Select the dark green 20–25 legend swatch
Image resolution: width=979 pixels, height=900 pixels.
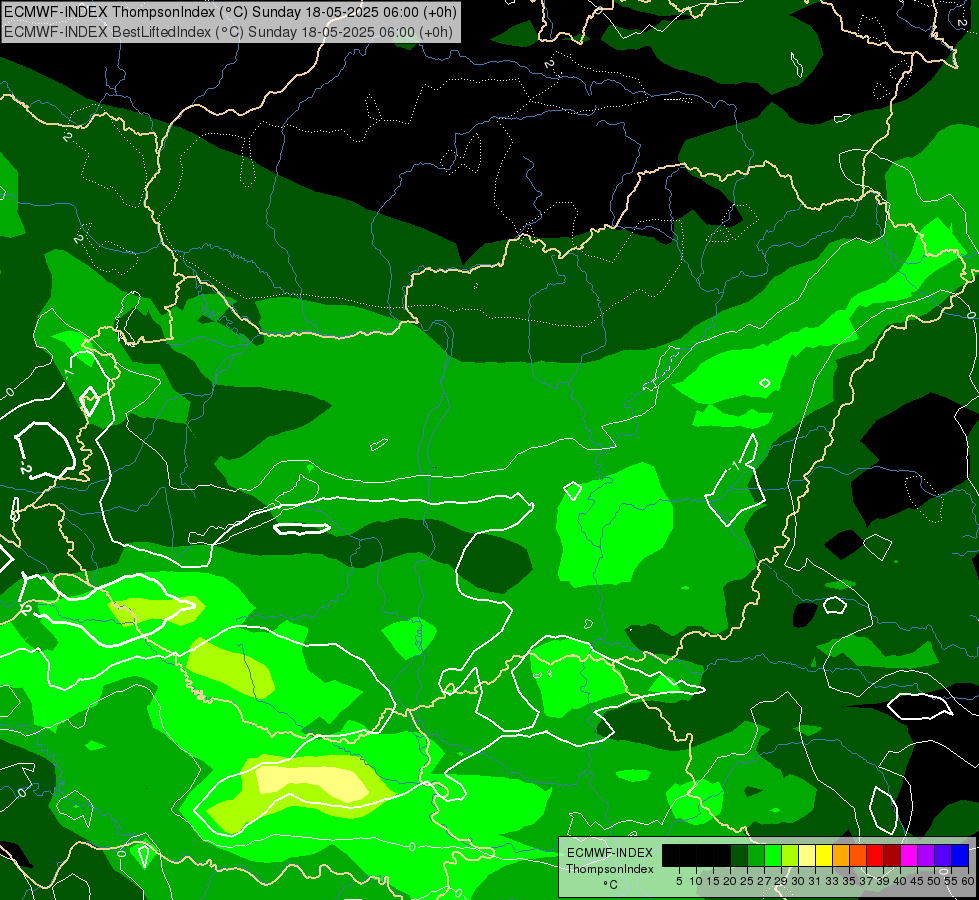739,856
